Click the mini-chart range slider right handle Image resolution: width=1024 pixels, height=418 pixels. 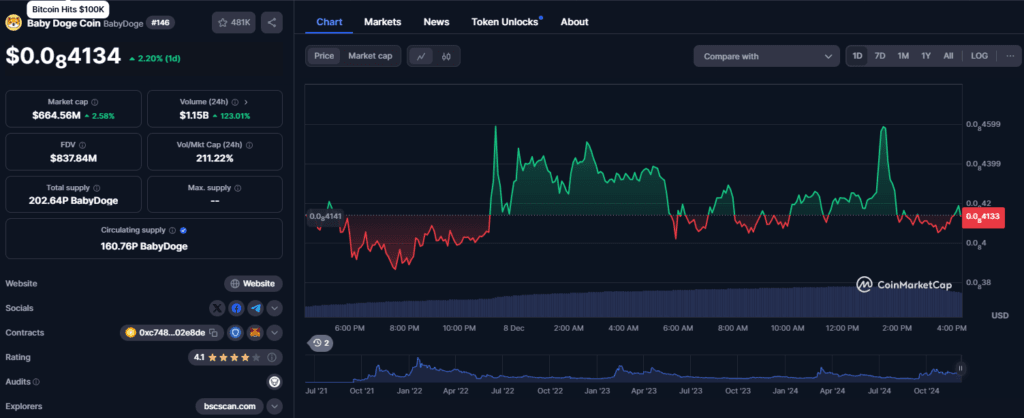(960, 369)
